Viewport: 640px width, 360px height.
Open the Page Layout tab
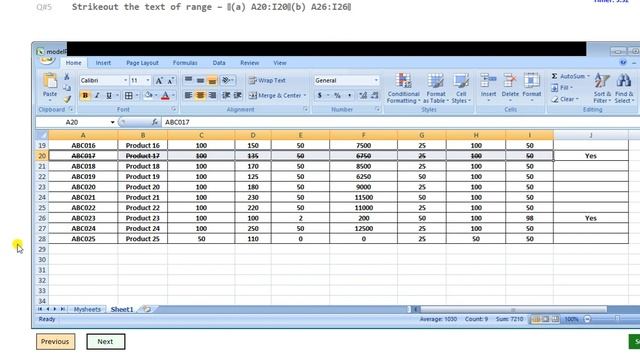[x=142, y=63]
